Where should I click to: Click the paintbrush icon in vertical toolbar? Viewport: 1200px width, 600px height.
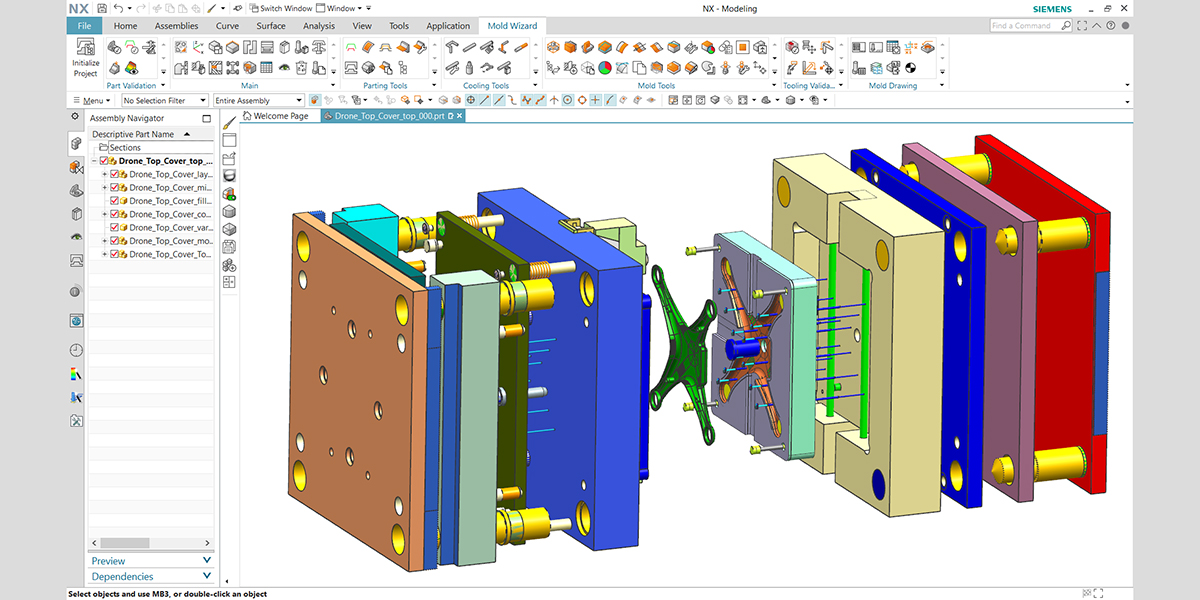tap(229, 122)
